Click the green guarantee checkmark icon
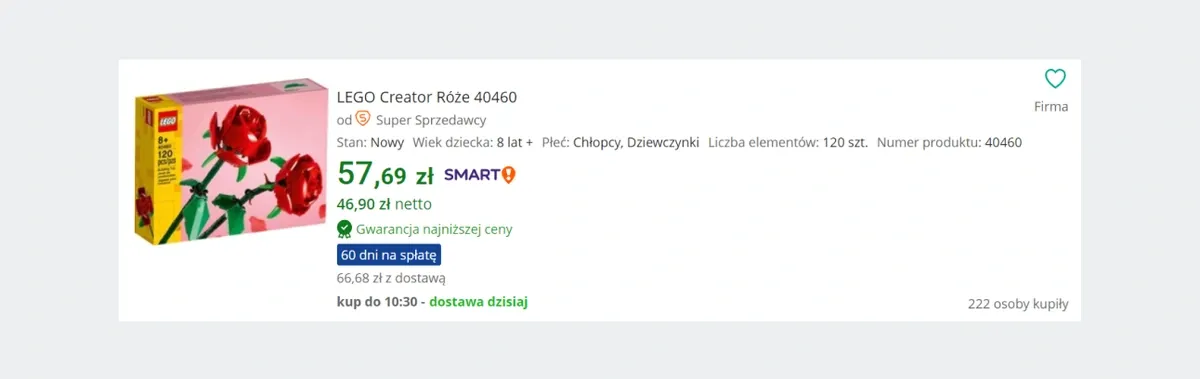The width and height of the screenshot is (1200, 379). [345, 228]
